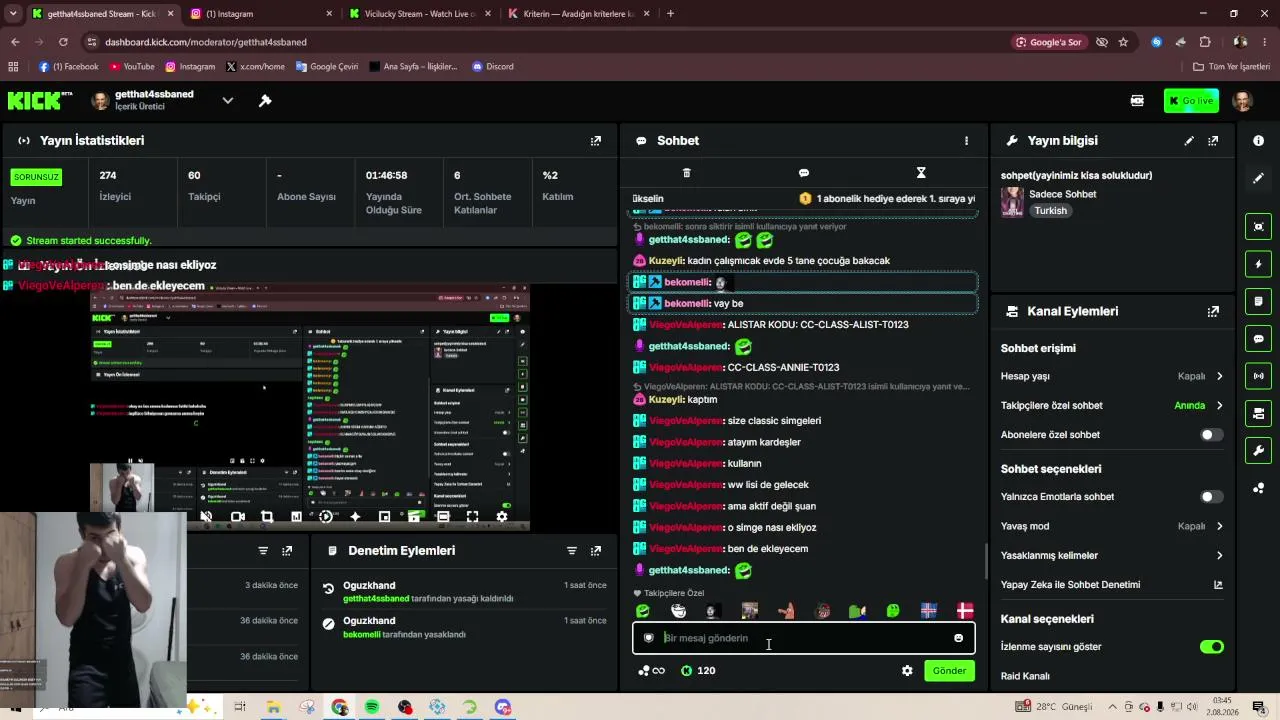Toggle the document page sidebar icon
The image size is (1280, 720).
[x=1258, y=301]
